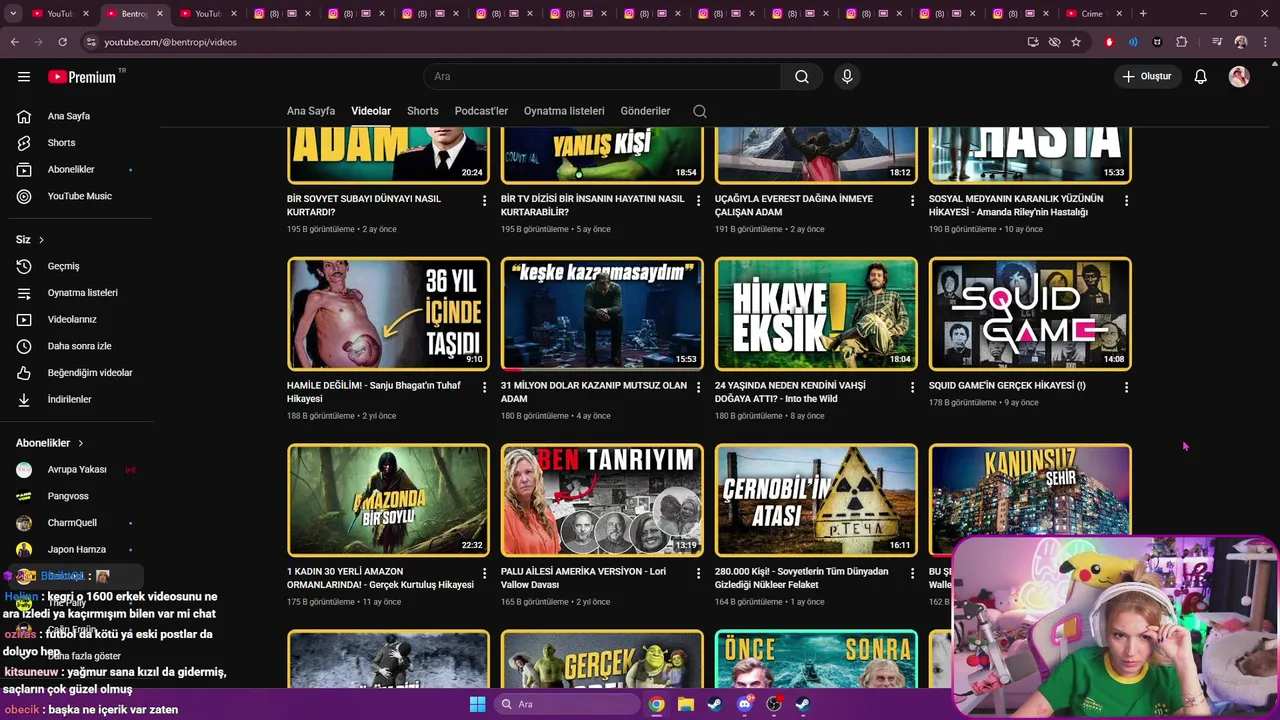
Task: Expand the Siz section chevron
Action: tap(41, 240)
